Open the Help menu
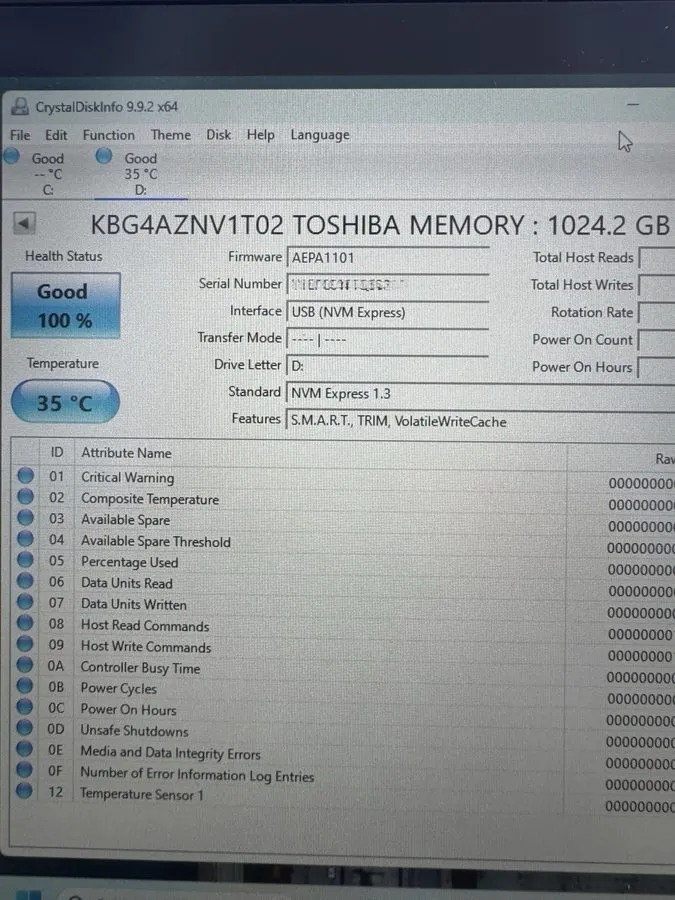675x900 pixels. click(261, 135)
